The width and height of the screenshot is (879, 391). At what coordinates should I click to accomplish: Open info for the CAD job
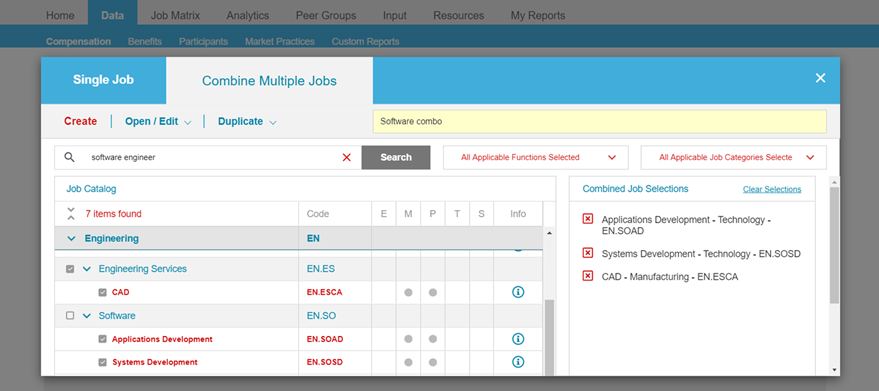[518, 292]
